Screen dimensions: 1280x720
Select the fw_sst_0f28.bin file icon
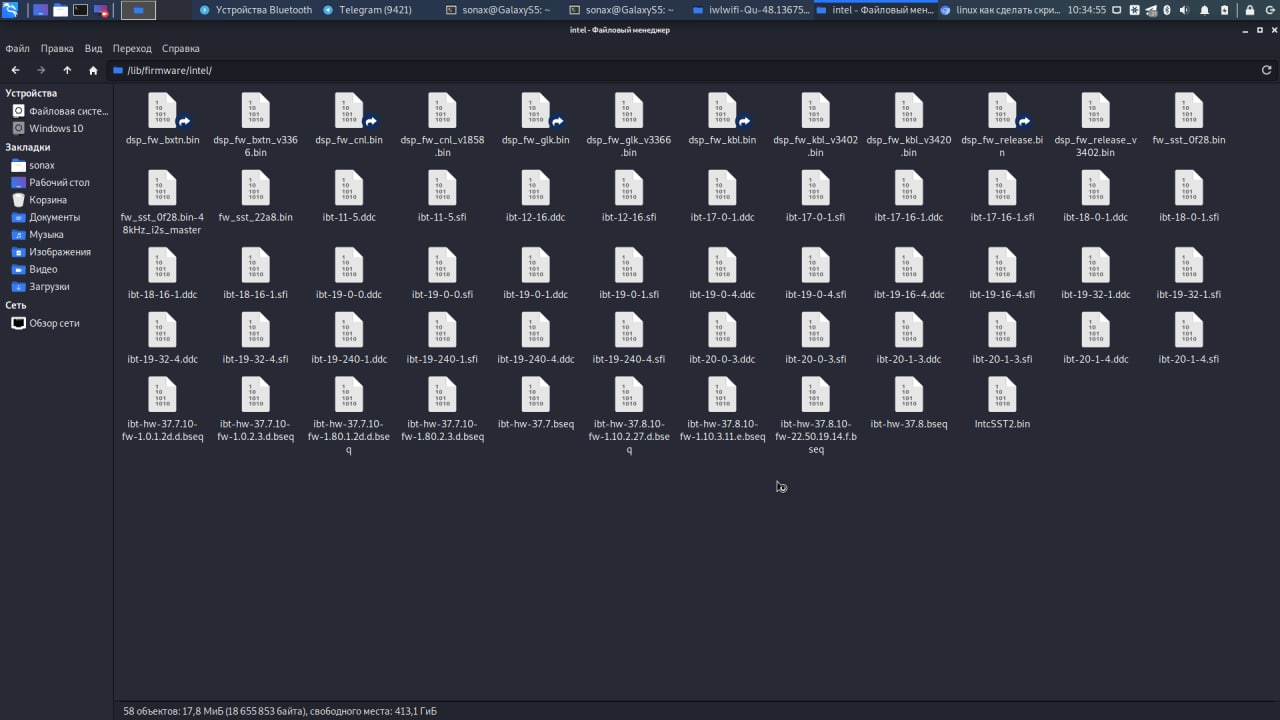[1189, 111]
